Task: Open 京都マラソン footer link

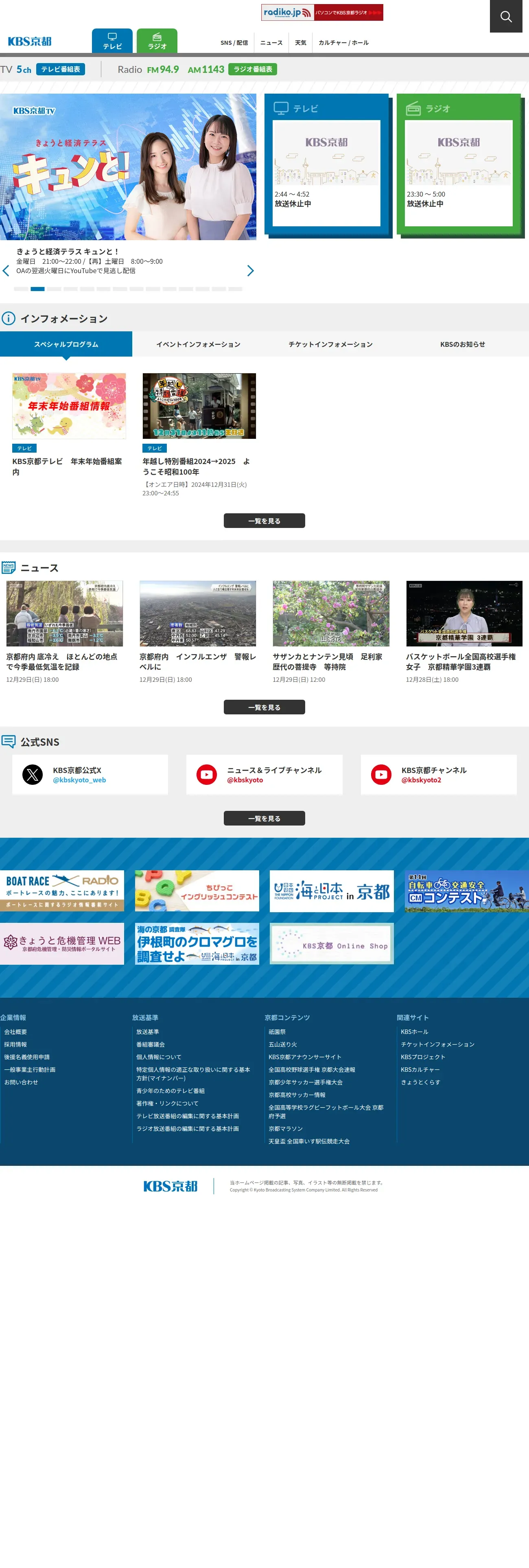Action: point(286,1128)
